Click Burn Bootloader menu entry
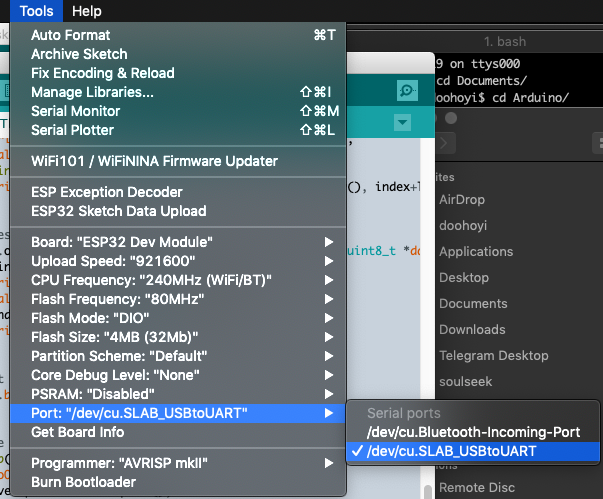 click(83, 482)
